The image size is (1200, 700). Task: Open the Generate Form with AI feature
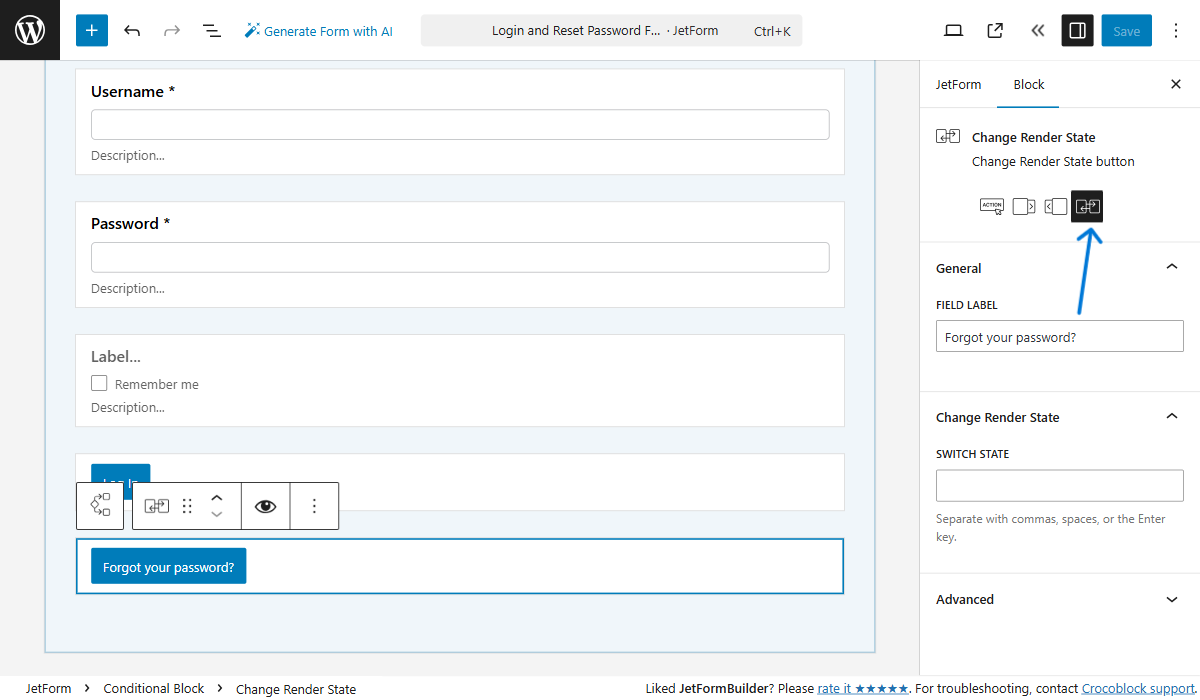point(318,30)
